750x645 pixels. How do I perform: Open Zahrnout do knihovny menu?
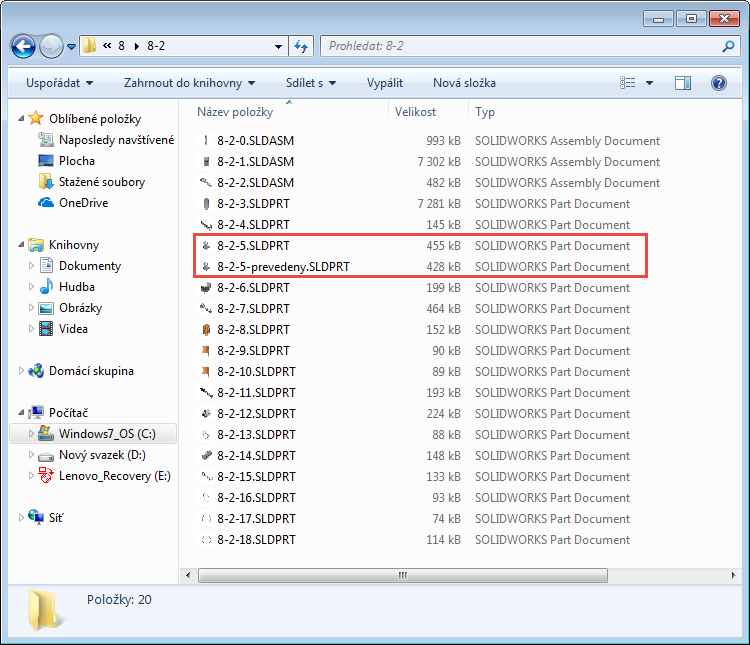189,83
